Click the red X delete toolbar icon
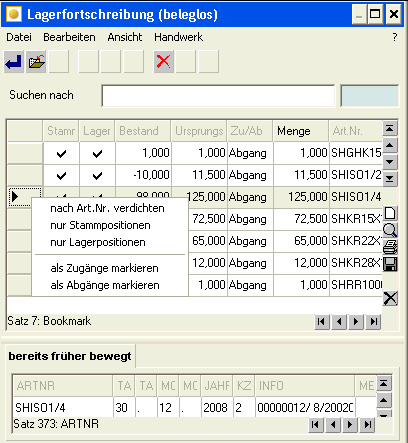 pyautogui.click(x=163, y=62)
